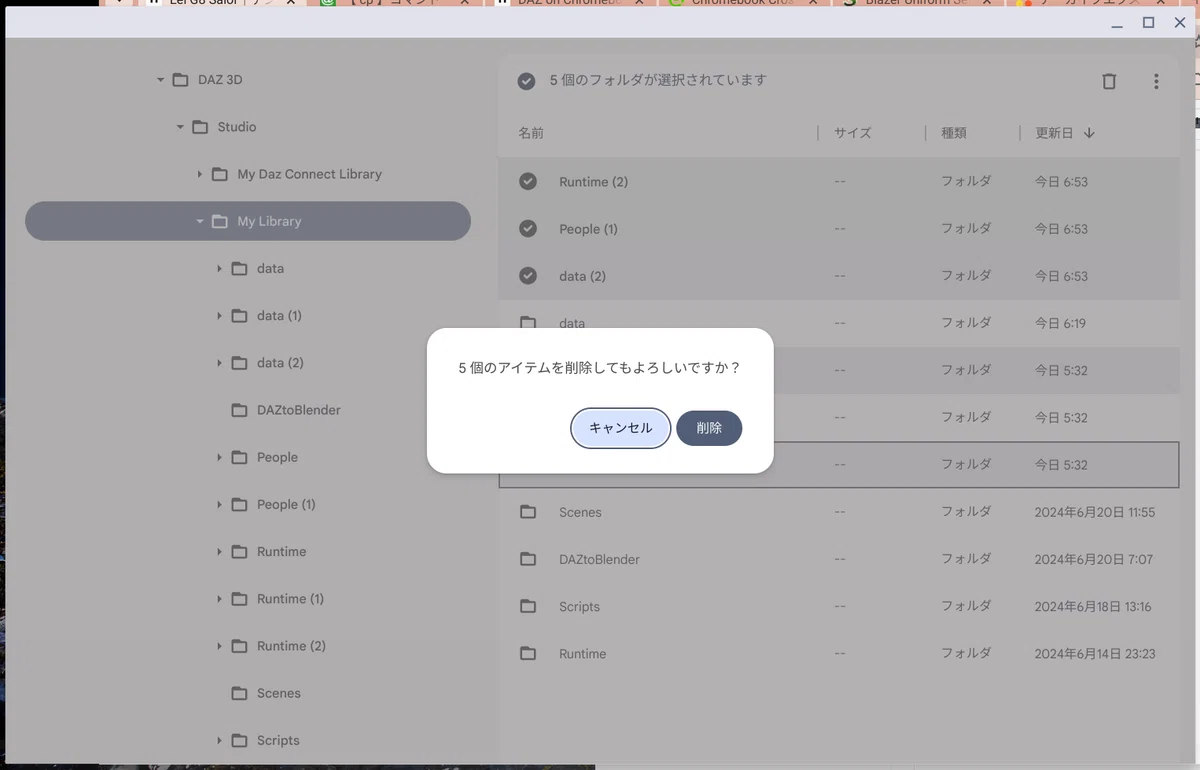Click the trash delete icon in the toolbar
The width and height of the screenshot is (1200, 770).
1109,82
